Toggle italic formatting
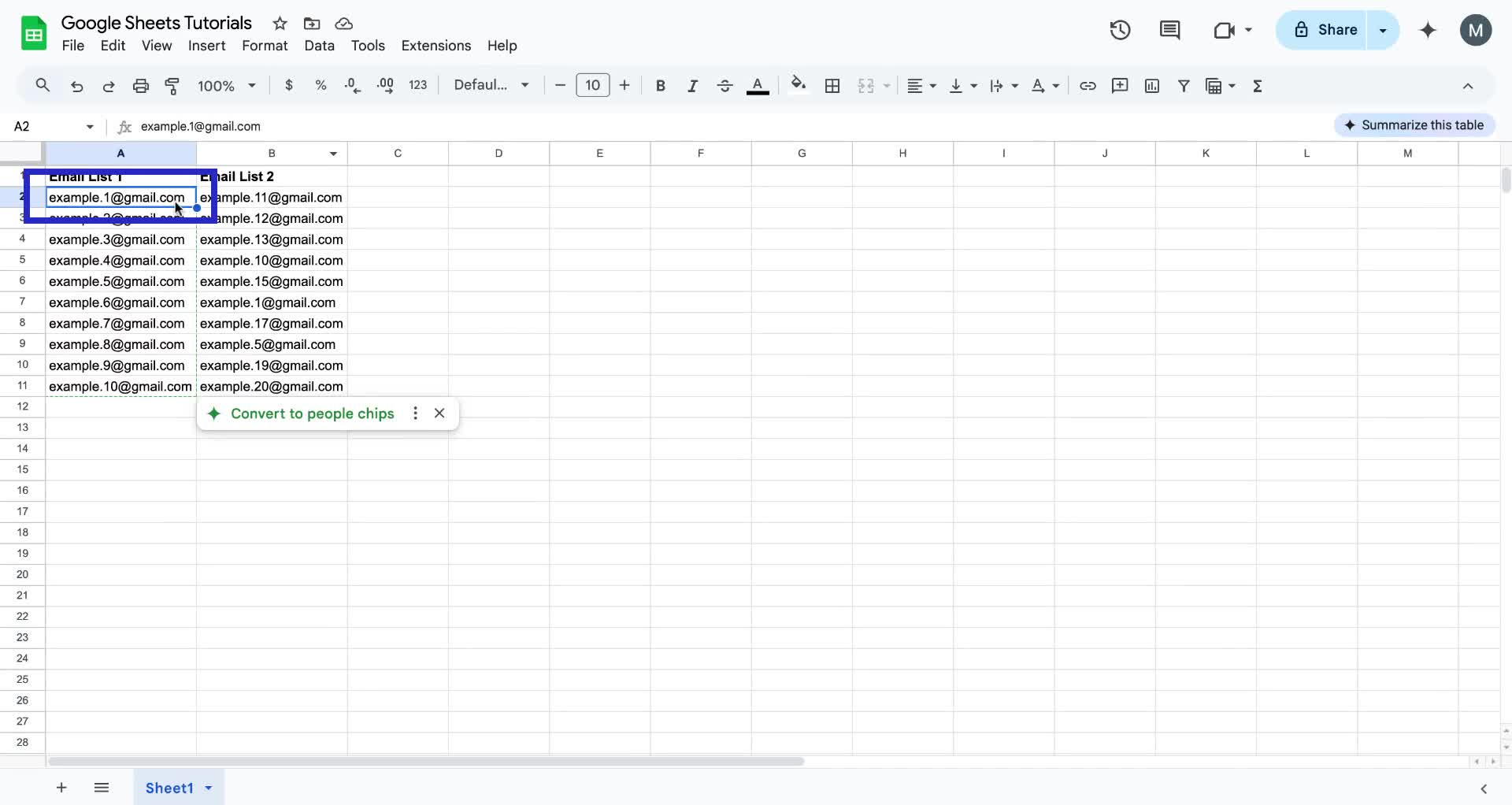 pos(692,86)
